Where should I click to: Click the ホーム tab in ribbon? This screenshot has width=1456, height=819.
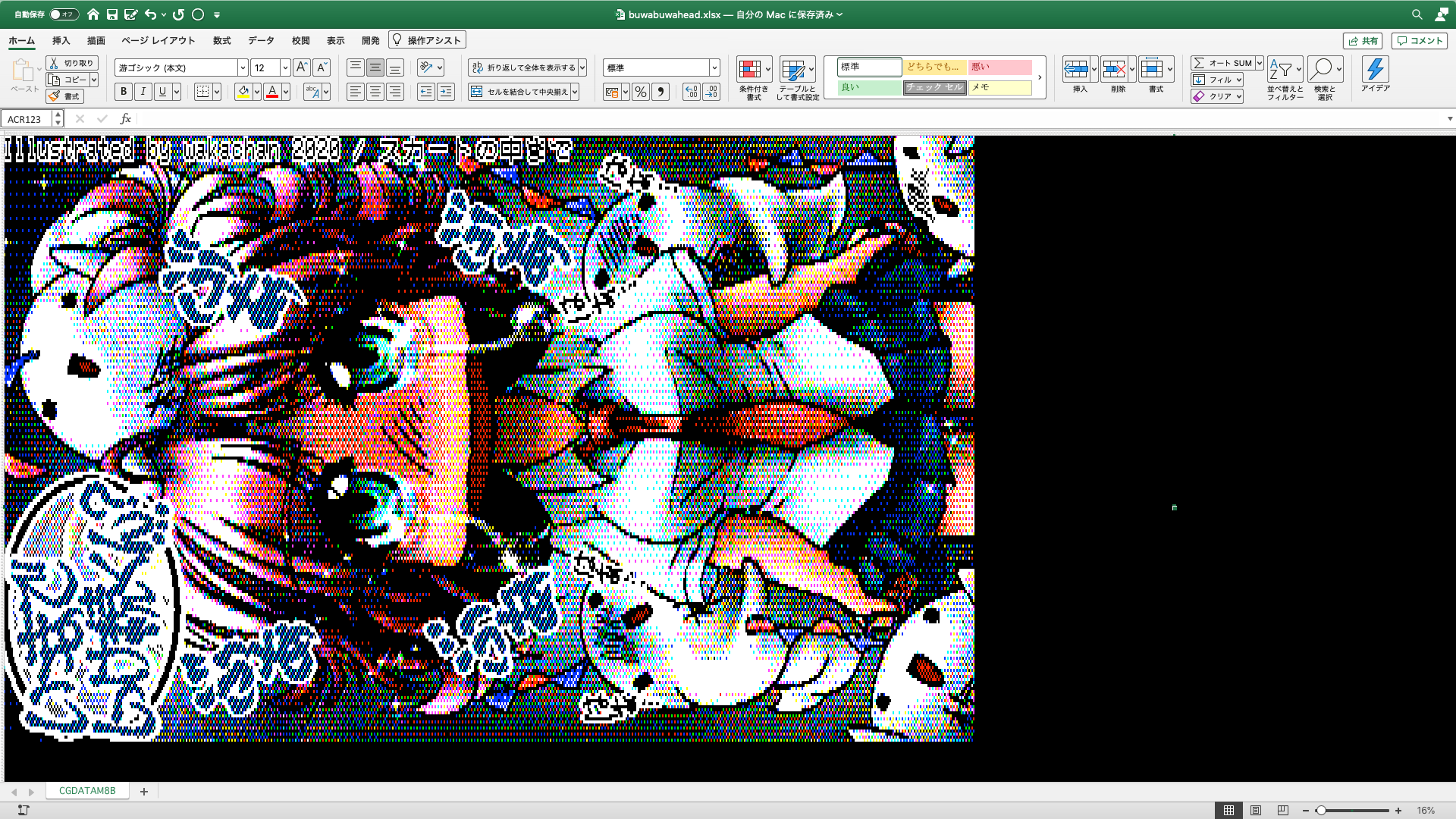22,40
